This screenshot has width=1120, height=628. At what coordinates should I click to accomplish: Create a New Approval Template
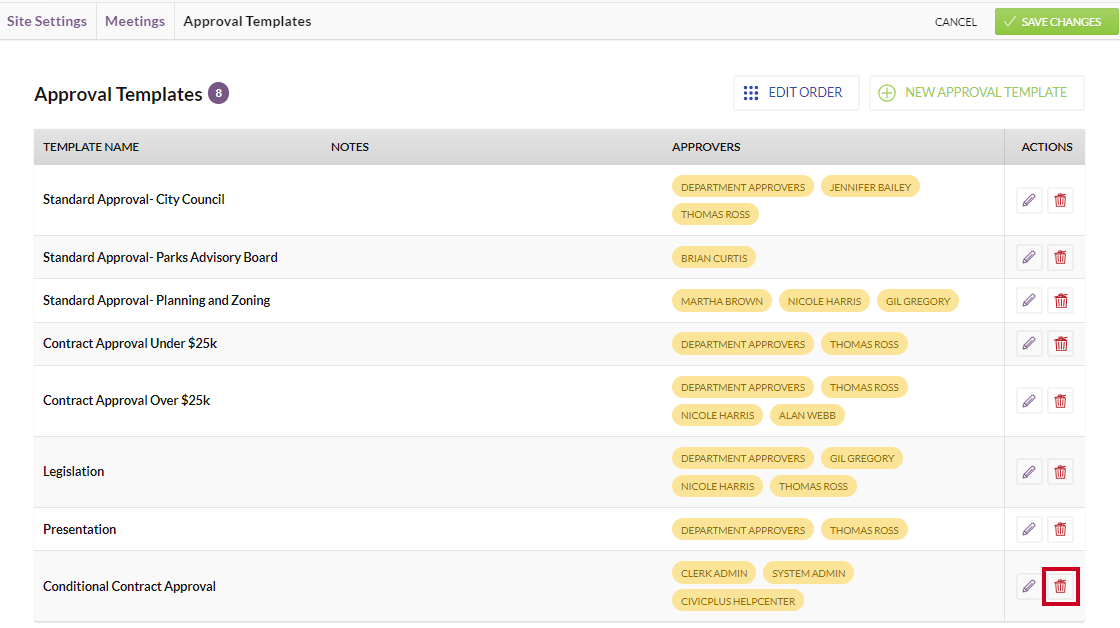[976, 93]
